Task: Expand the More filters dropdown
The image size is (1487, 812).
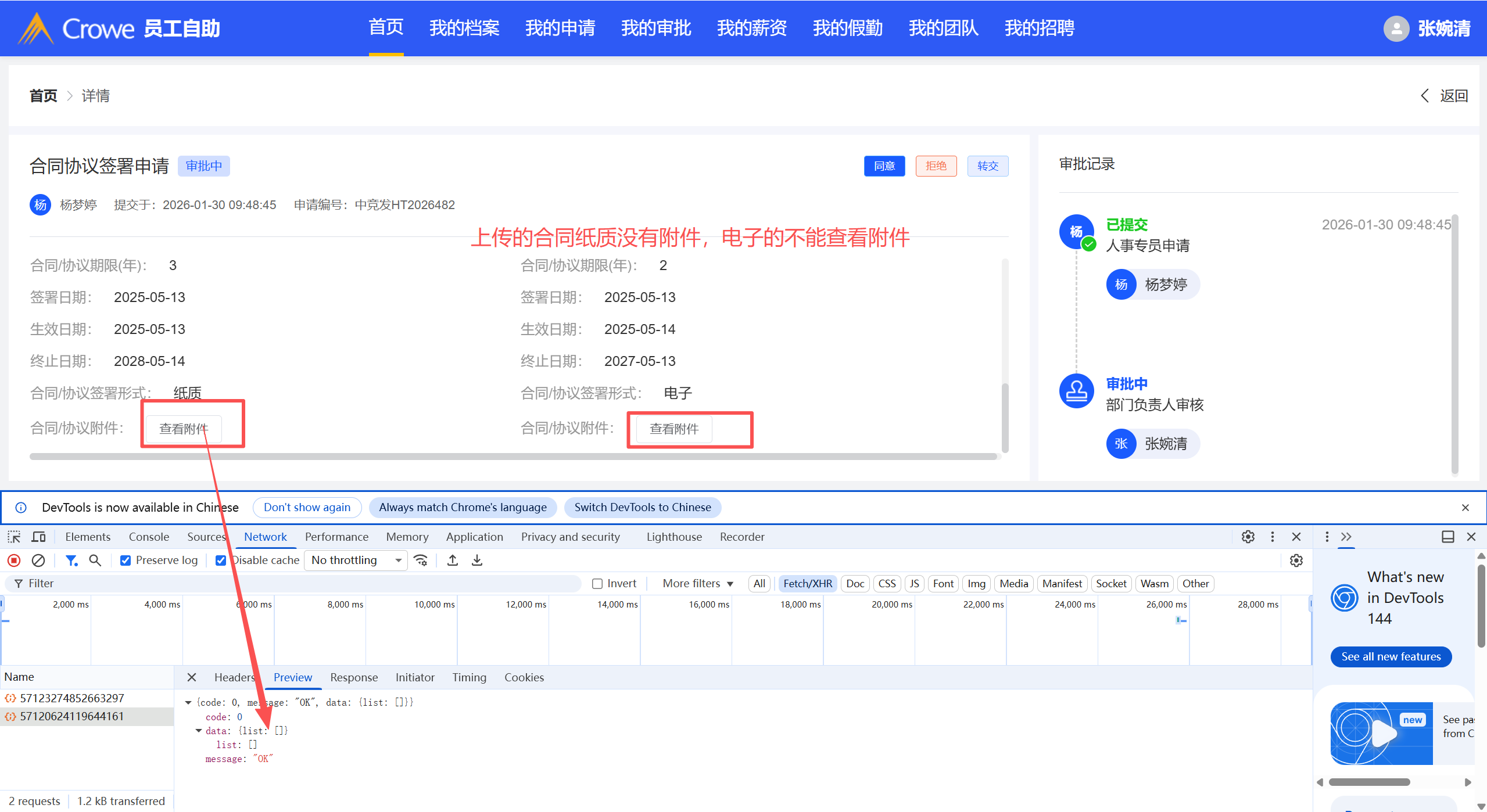Action: pyautogui.click(x=698, y=584)
